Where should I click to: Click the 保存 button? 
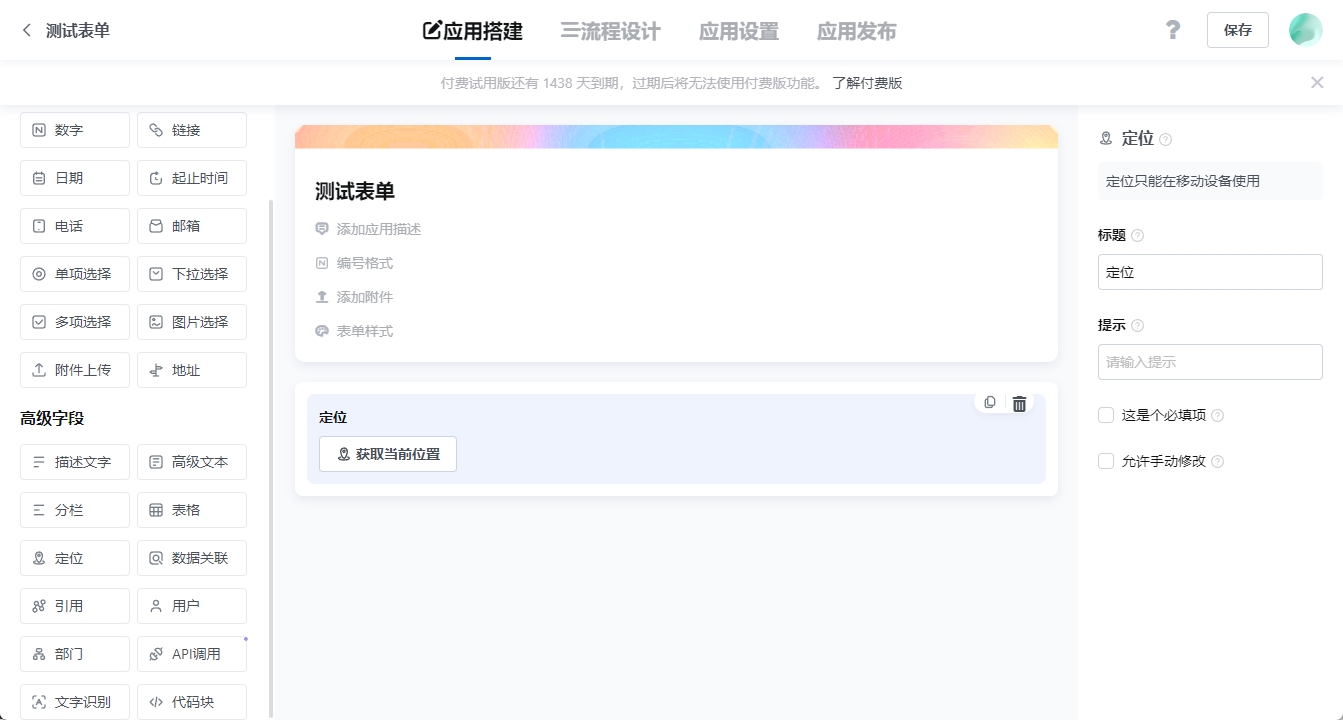[1237, 30]
